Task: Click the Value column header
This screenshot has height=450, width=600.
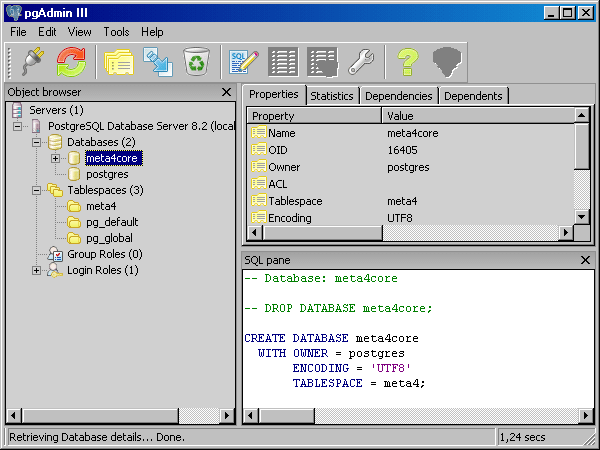Action: click(x=478, y=116)
